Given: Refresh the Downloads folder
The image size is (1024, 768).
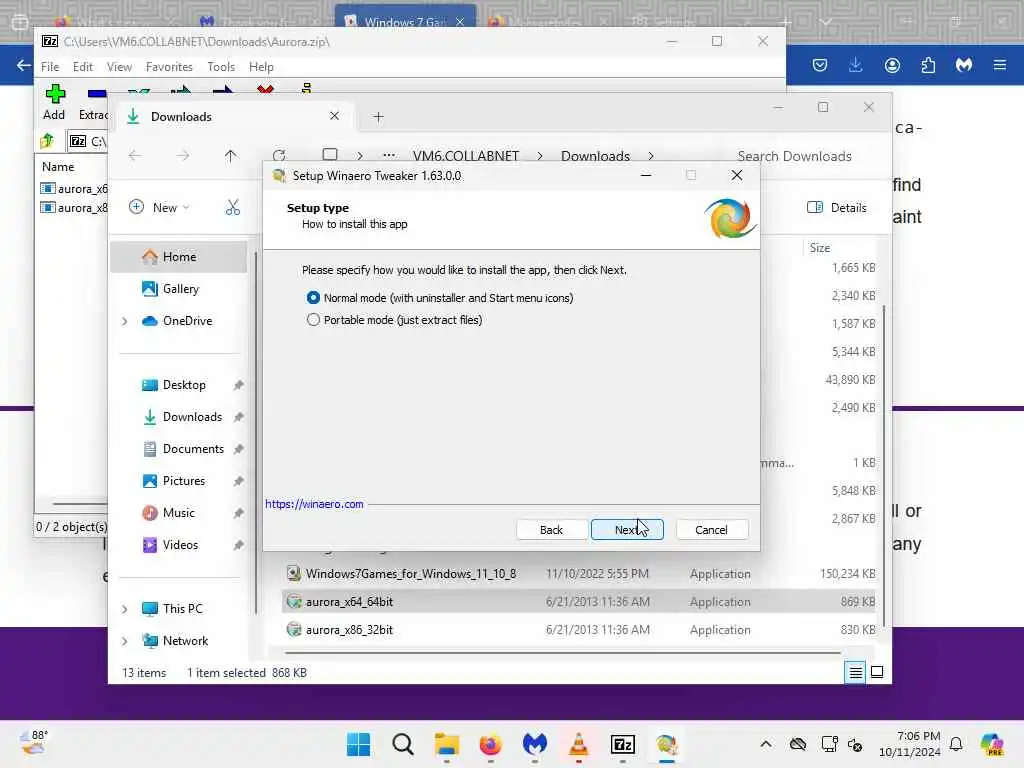Looking at the screenshot, I should 280,156.
